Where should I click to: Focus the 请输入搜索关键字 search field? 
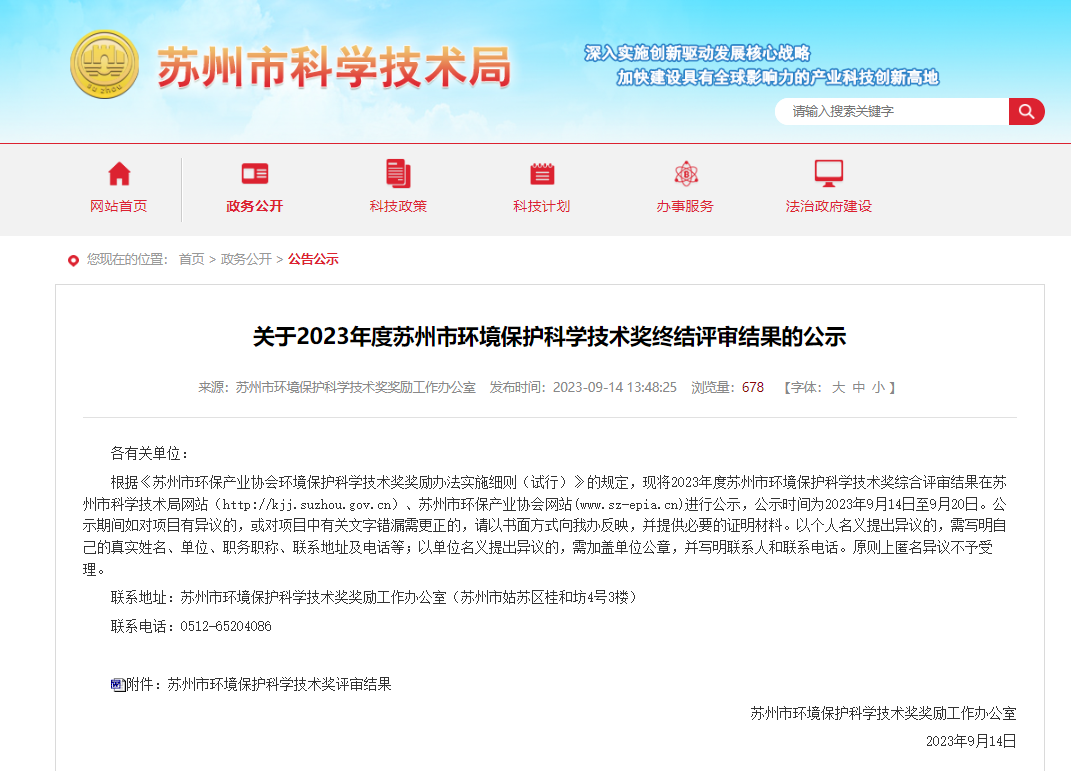point(892,111)
